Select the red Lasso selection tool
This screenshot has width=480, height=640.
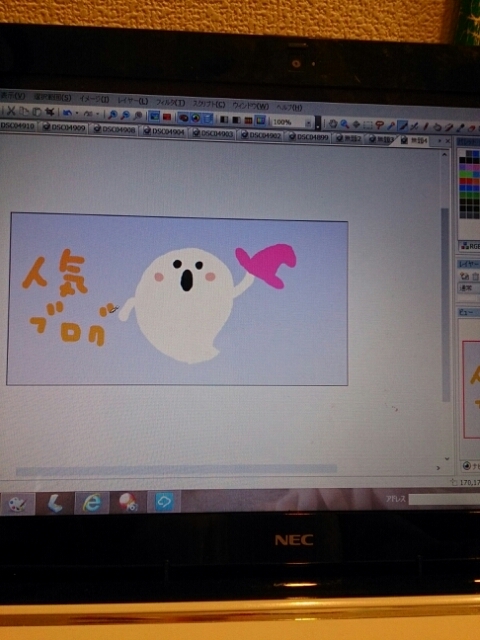tap(380, 125)
